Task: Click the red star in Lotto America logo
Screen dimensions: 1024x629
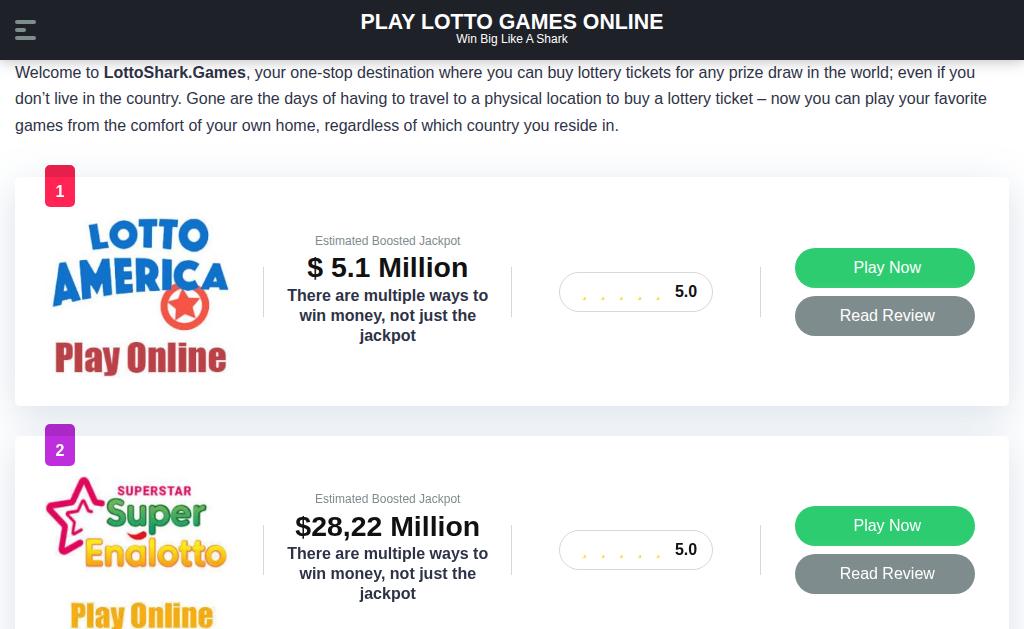Action: pos(185,305)
